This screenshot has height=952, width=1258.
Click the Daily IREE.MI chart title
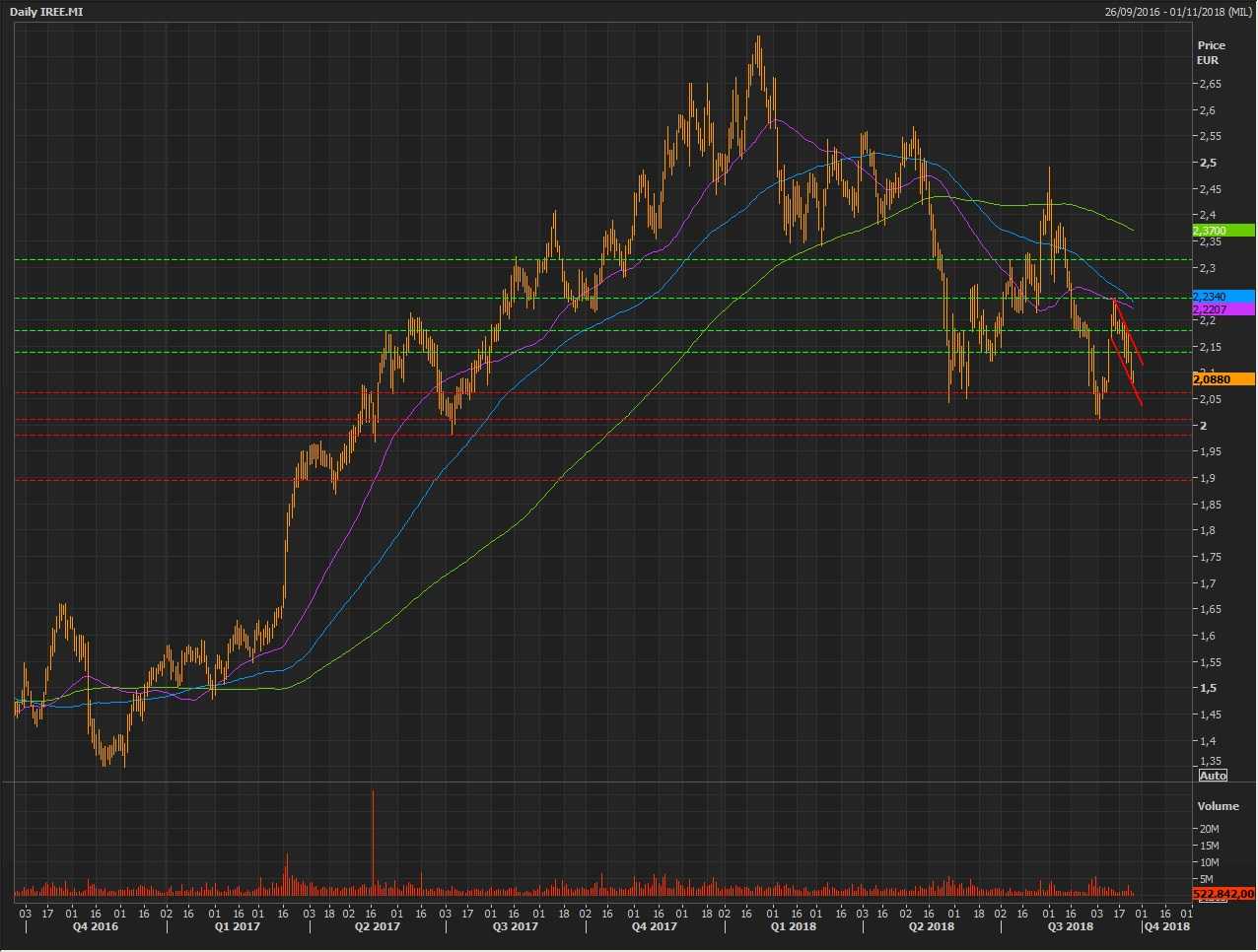pos(46,12)
